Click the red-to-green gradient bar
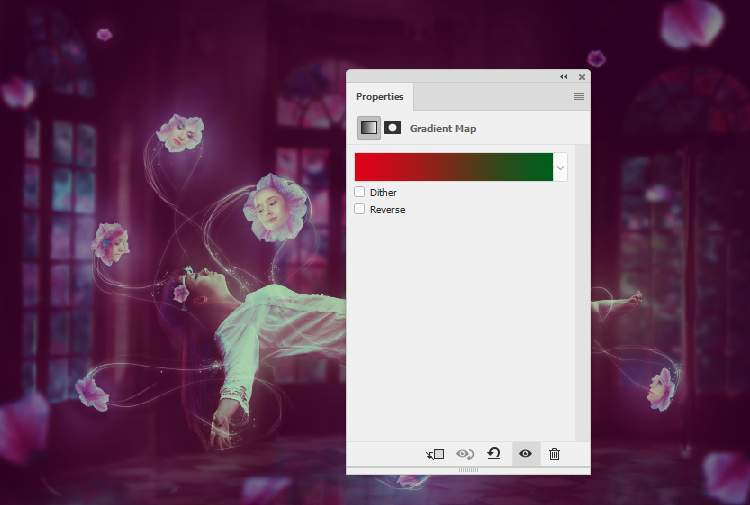 tap(453, 167)
